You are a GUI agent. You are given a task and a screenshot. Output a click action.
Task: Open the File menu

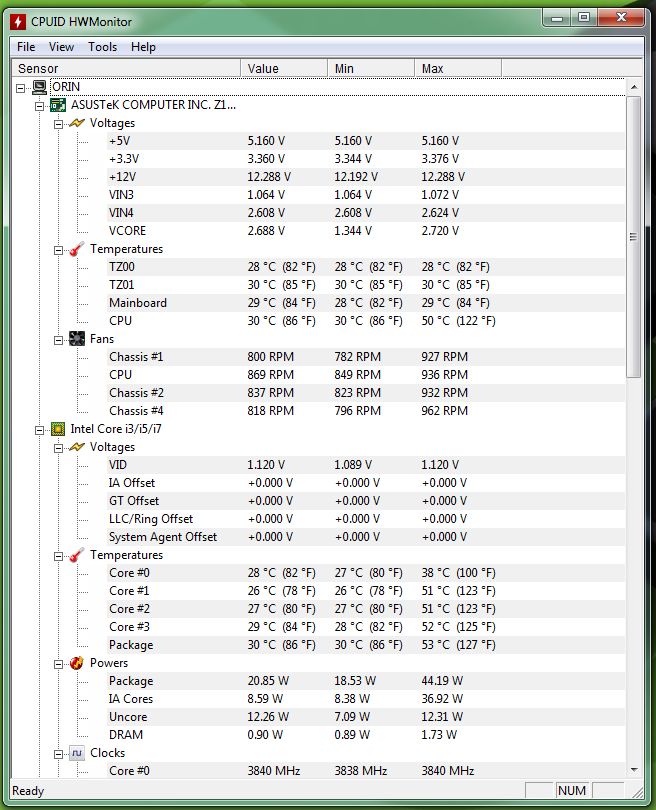(26, 47)
